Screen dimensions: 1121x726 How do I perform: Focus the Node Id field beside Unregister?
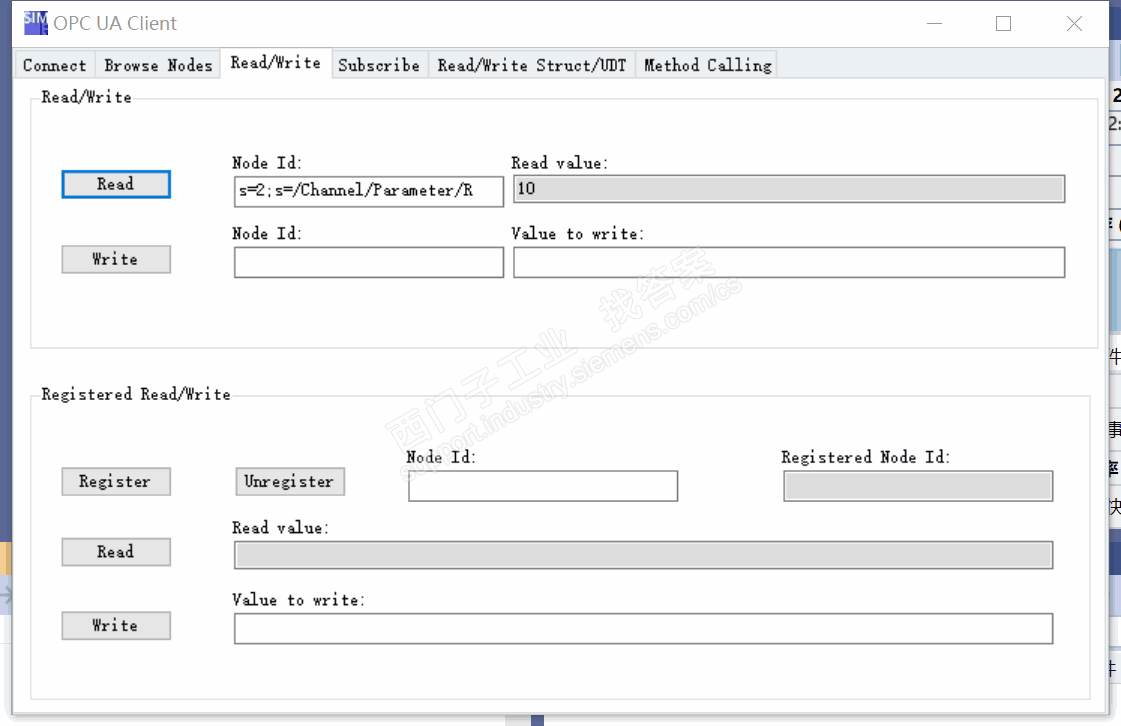coord(543,486)
